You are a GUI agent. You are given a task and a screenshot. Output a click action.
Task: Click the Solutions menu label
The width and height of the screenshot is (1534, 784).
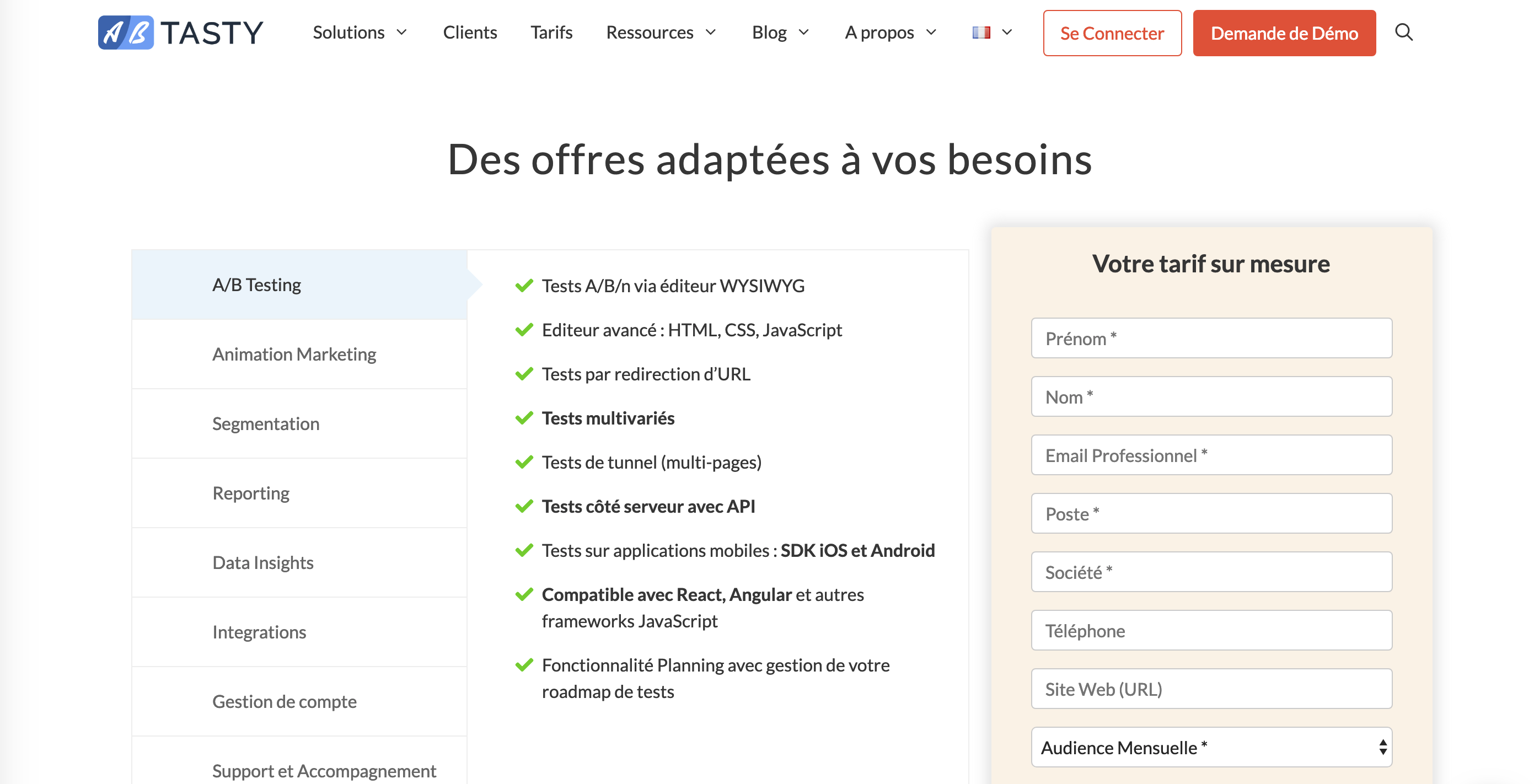pyautogui.click(x=348, y=32)
